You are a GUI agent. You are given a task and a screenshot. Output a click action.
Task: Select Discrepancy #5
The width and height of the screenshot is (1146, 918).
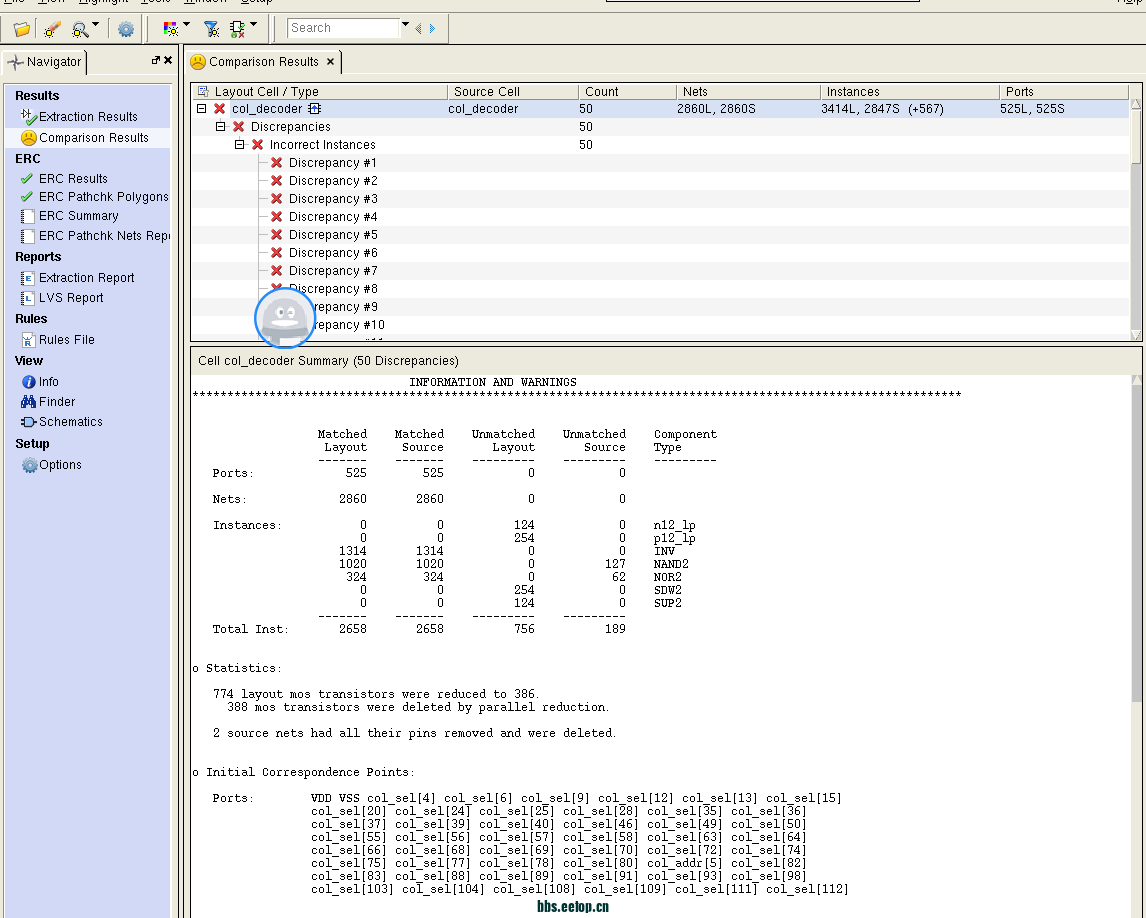(x=333, y=235)
